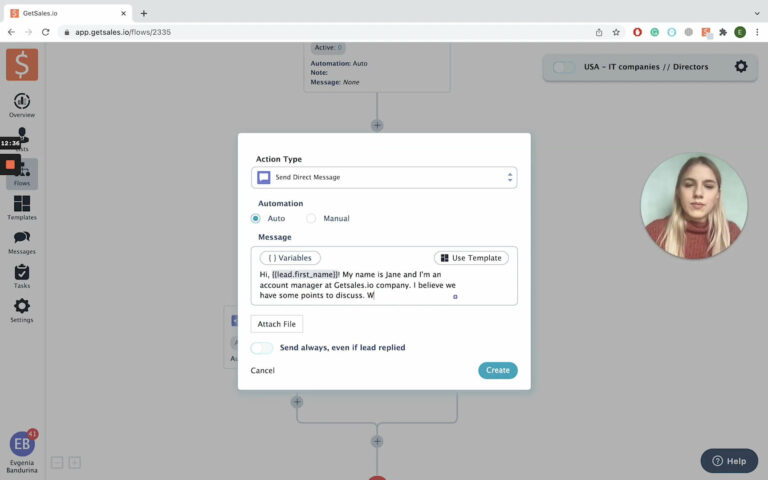Open the Templates sidebar section
Viewport: 768px width, 480px height.
coord(22,208)
